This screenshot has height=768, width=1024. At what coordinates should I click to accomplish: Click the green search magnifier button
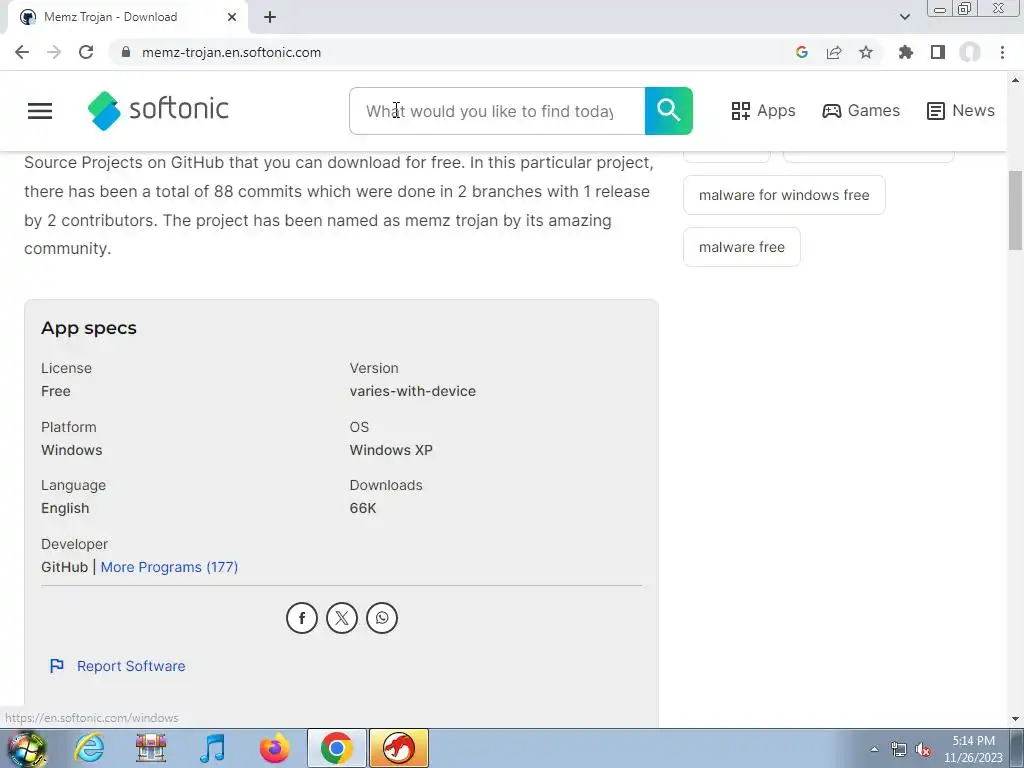click(x=669, y=111)
